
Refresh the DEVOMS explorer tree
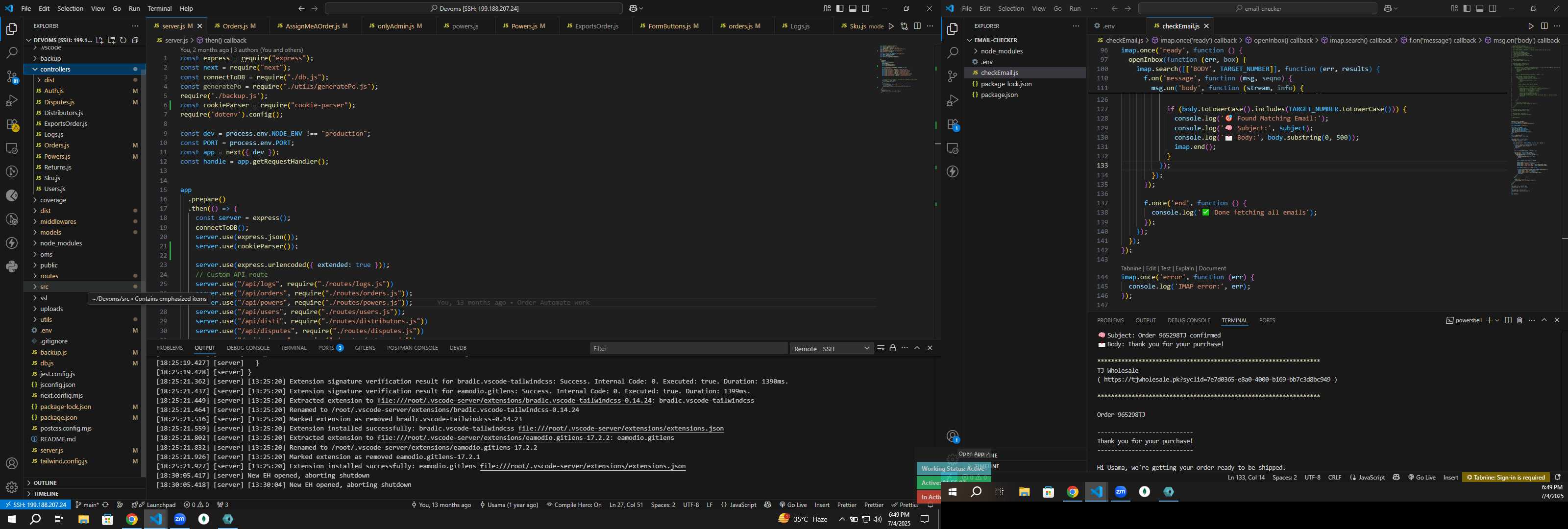pyautogui.click(x=123, y=40)
